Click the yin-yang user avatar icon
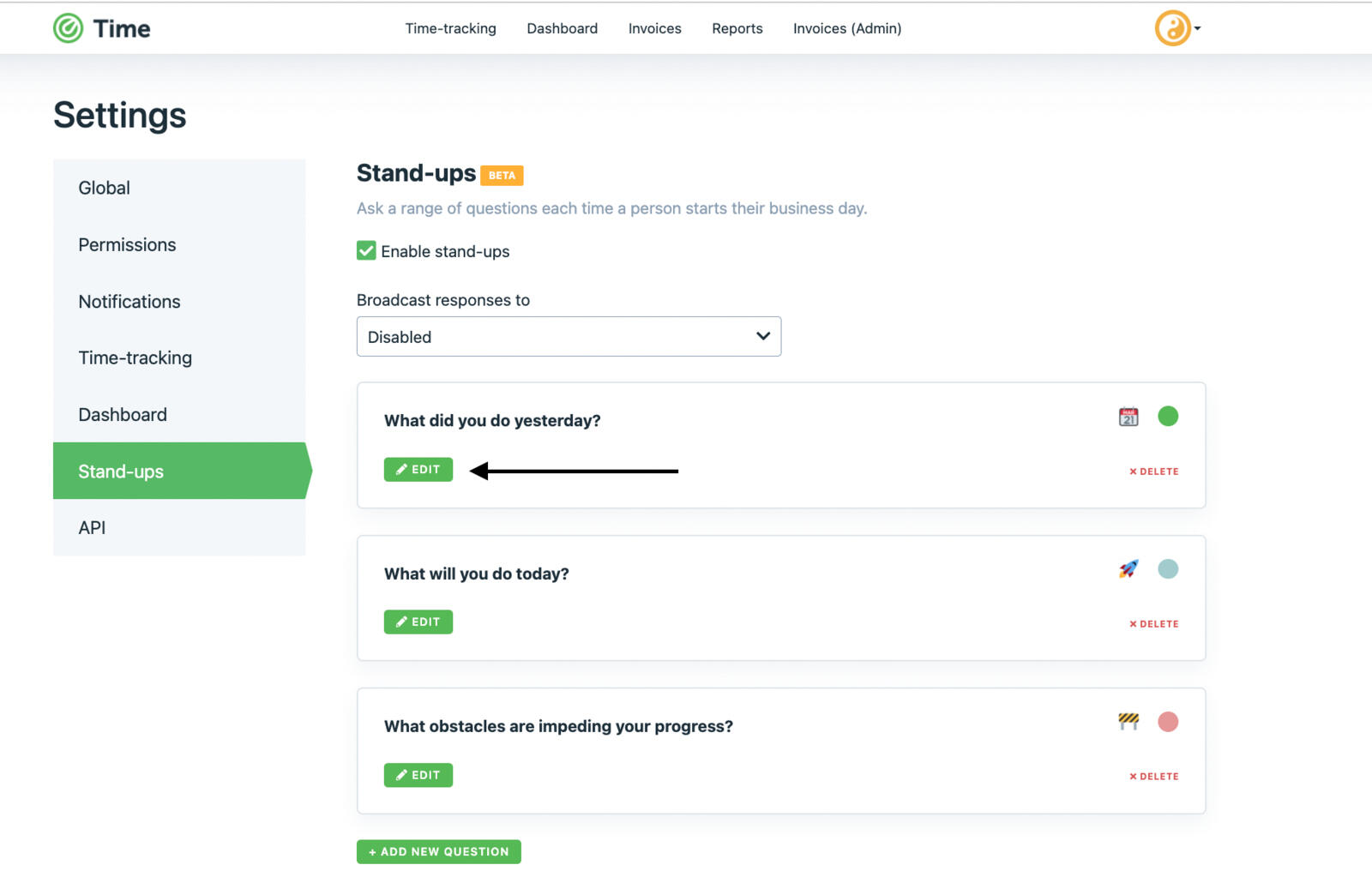 pyautogui.click(x=1172, y=28)
